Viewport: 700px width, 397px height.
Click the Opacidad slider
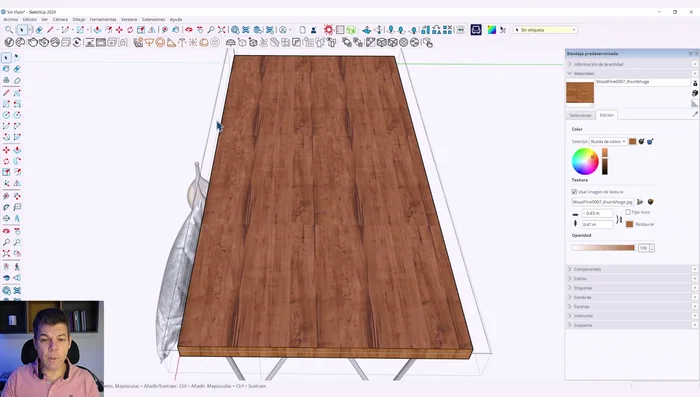point(604,248)
